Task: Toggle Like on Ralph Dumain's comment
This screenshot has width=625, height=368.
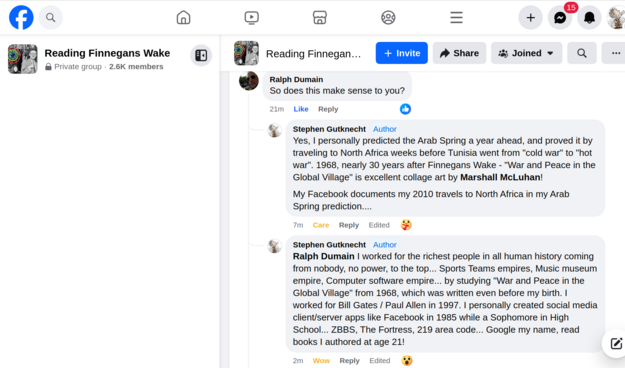Action: coord(301,109)
